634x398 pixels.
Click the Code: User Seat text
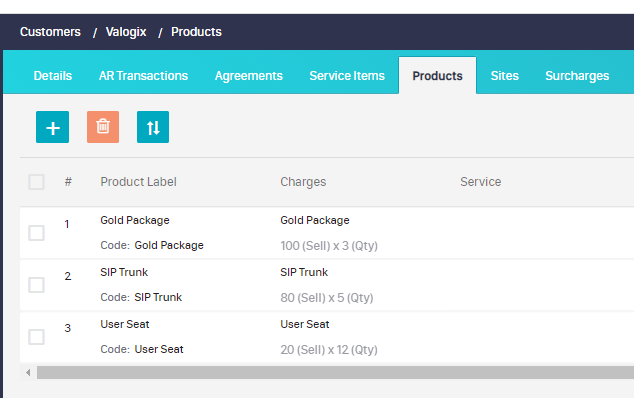(142, 349)
